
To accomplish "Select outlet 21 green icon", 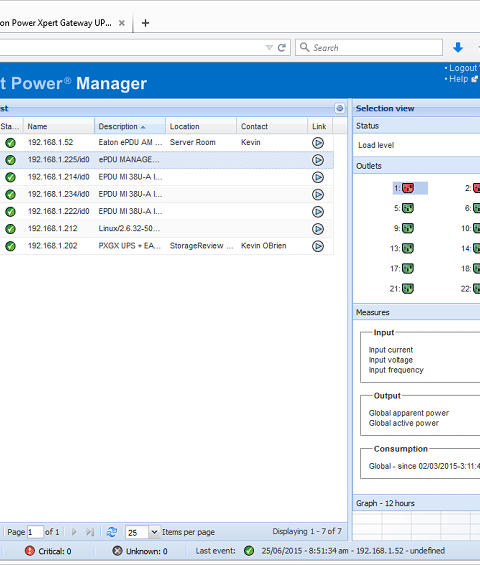I will click(x=408, y=288).
